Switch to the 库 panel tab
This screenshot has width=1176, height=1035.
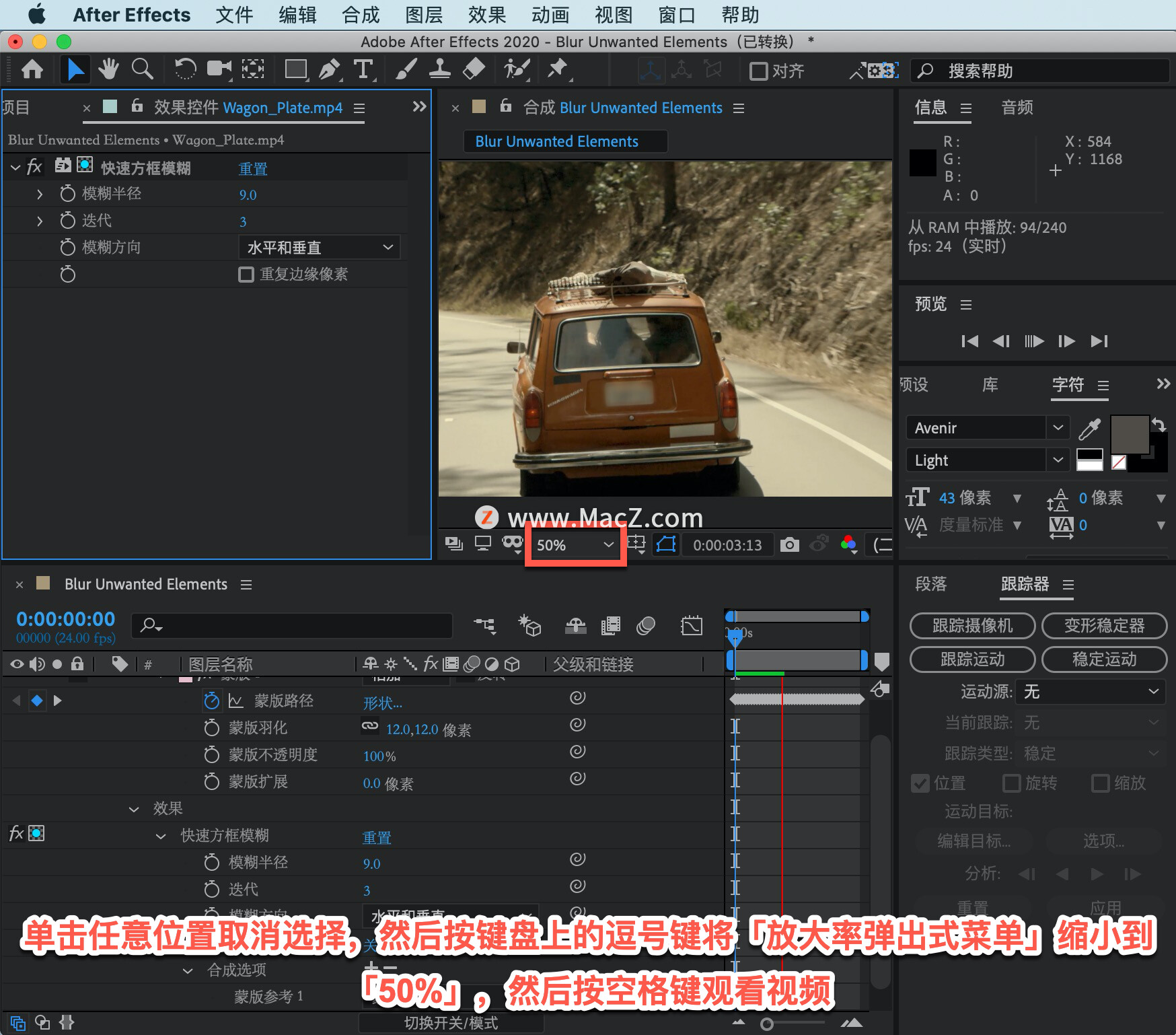pos(990,385)
